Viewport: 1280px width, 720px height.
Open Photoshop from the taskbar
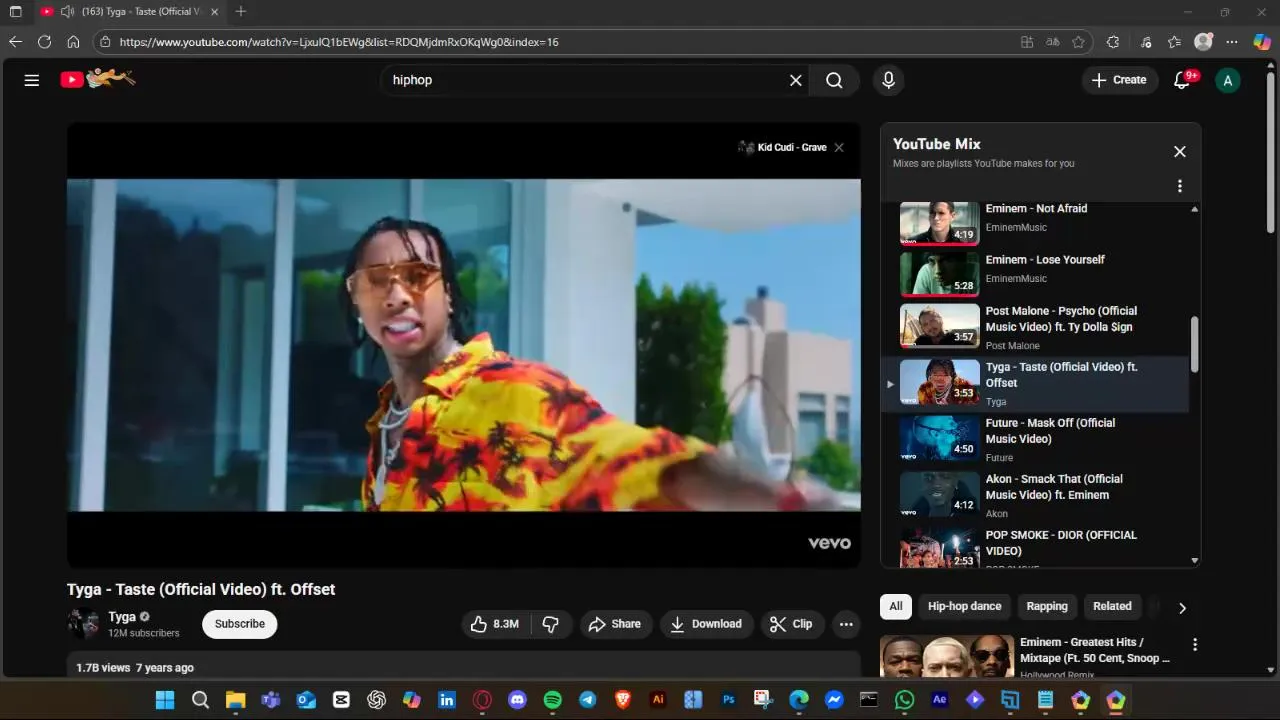[728, 700]
